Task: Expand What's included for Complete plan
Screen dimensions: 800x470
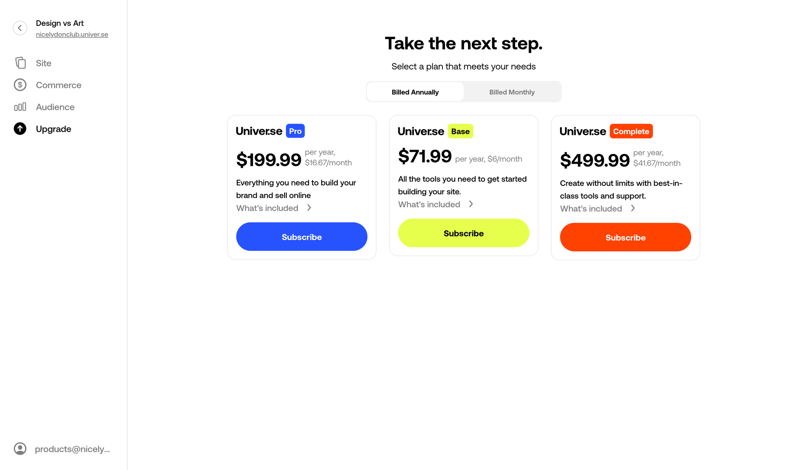Action: (598, 209)
